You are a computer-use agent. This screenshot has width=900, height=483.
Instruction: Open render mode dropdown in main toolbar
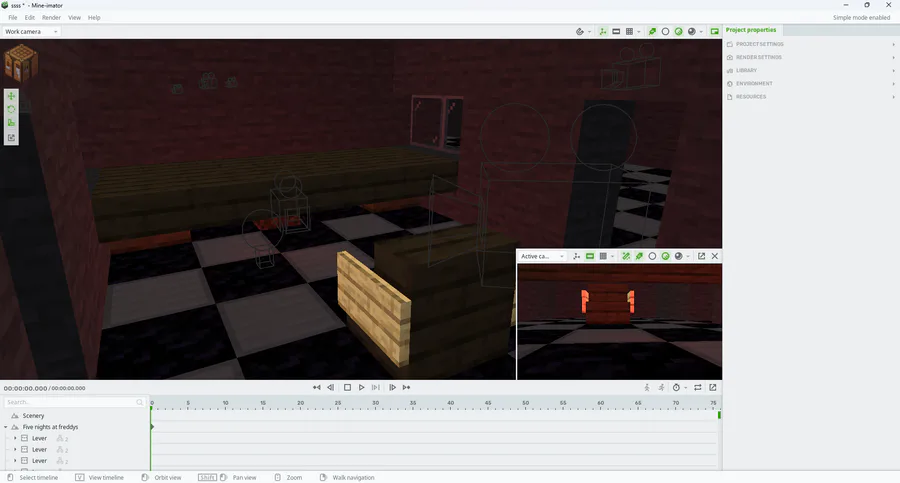[x=701, y=32]
